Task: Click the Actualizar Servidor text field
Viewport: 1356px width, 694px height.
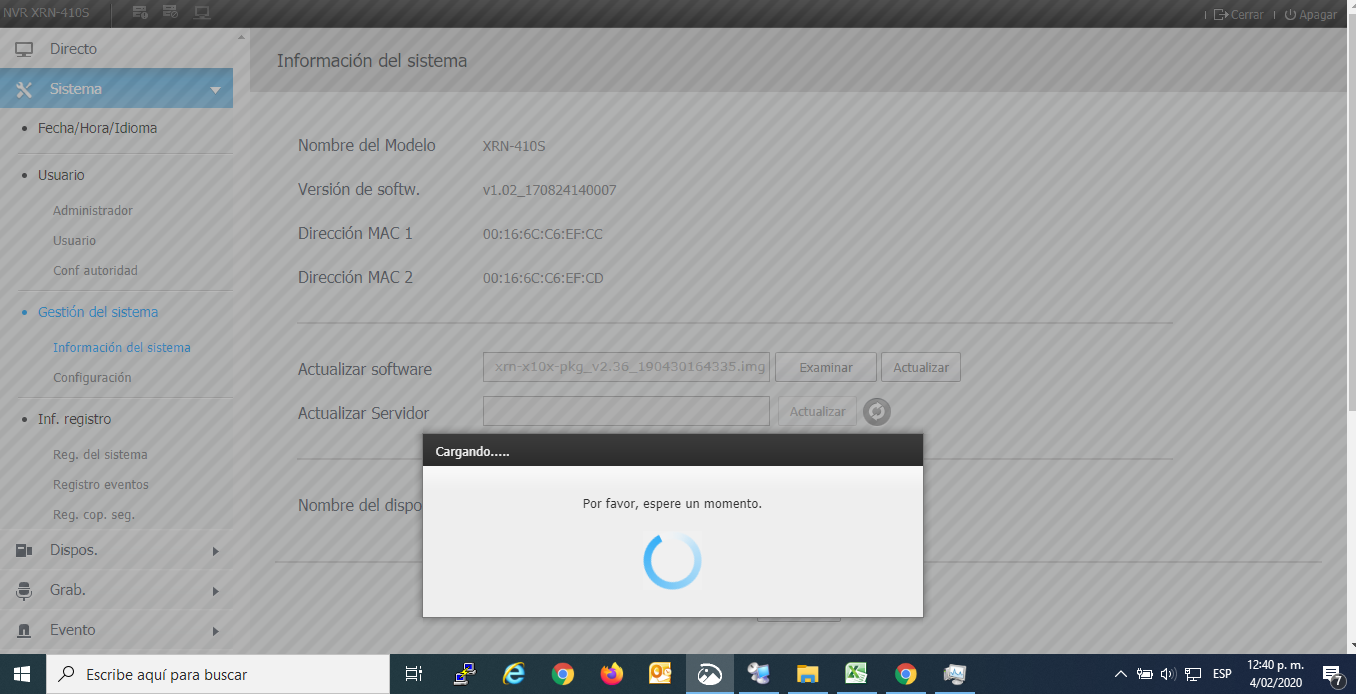Action: pos(626,412)
